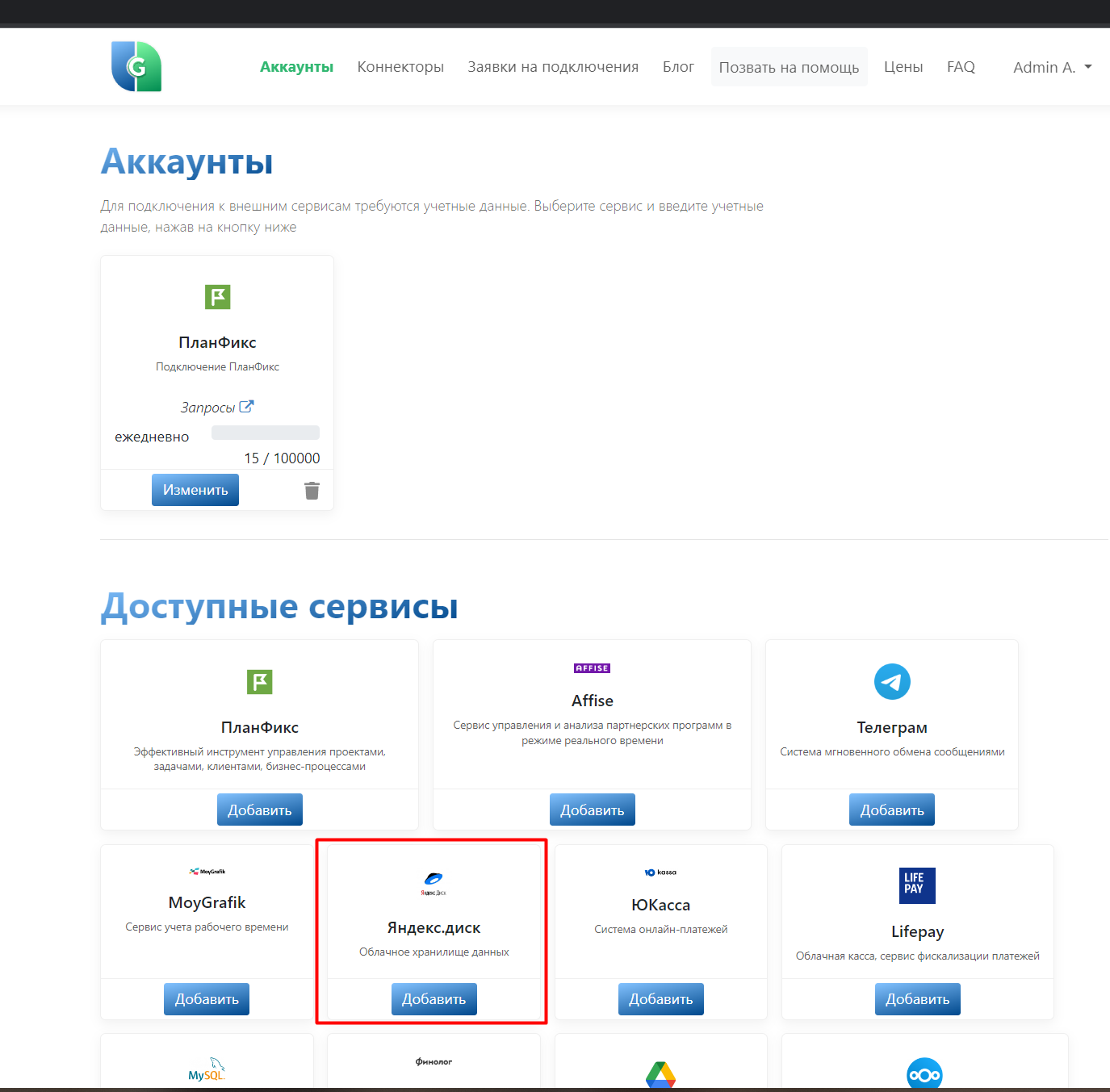The height and width of the screenshot is (1092, 1110).
Task: Click the ЮKassa service title
Action: (660, 905)
